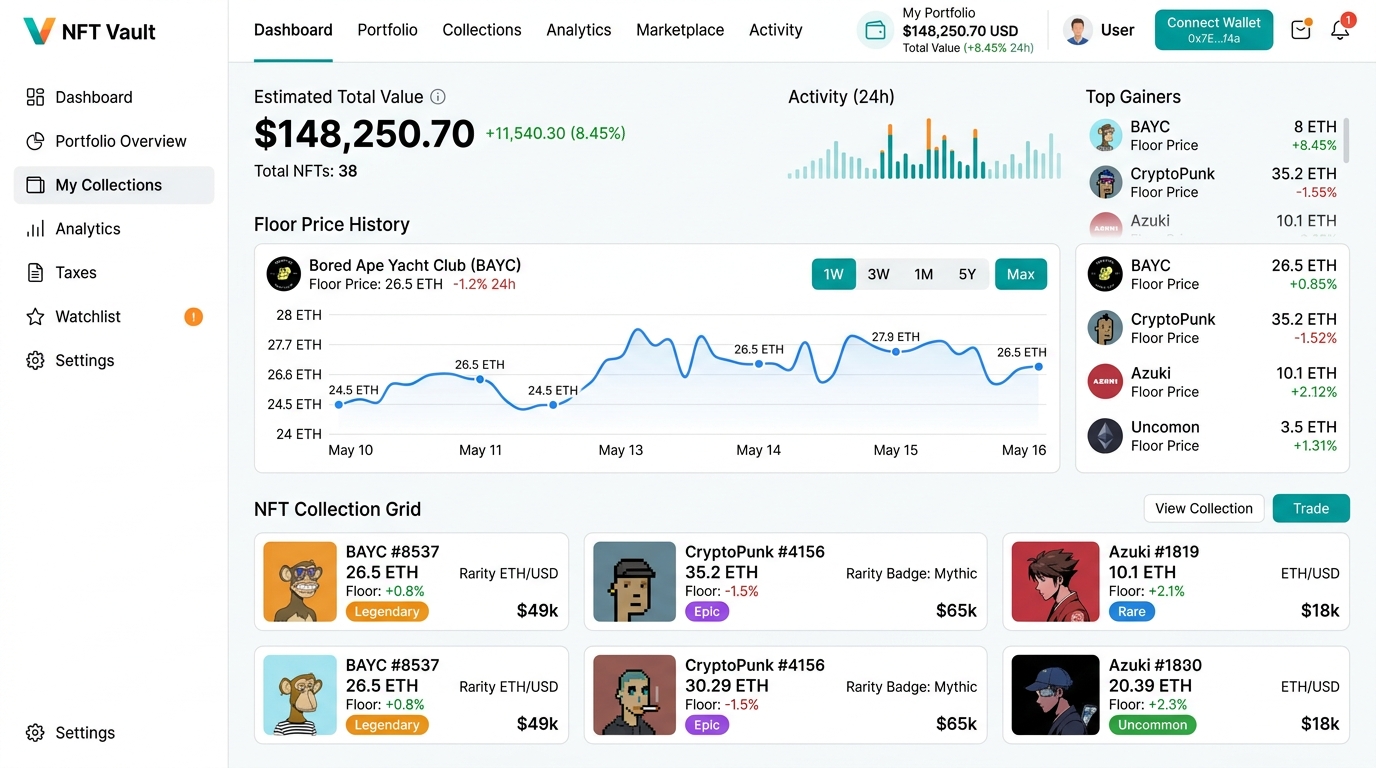Click the wallet icon beside My Portfolio
The image size is (1376, 768).
coord(875,30)
